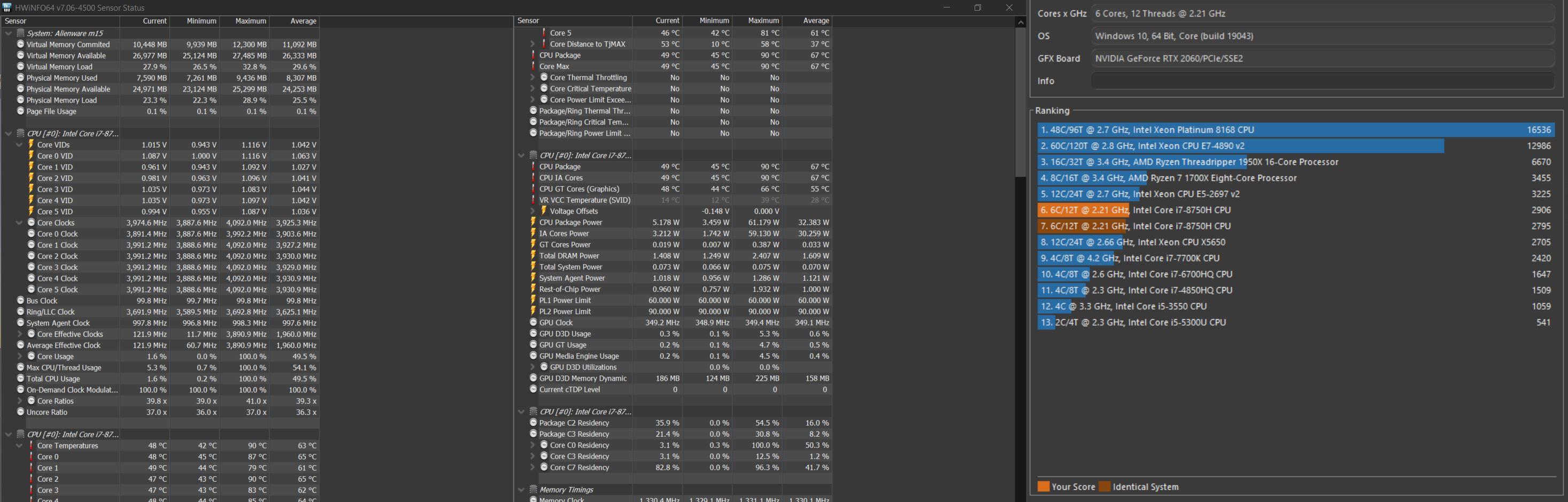Viewport: 1568px width, 502px height.
Task: Collapse the Core VIDs tree node
Action: 19,145
